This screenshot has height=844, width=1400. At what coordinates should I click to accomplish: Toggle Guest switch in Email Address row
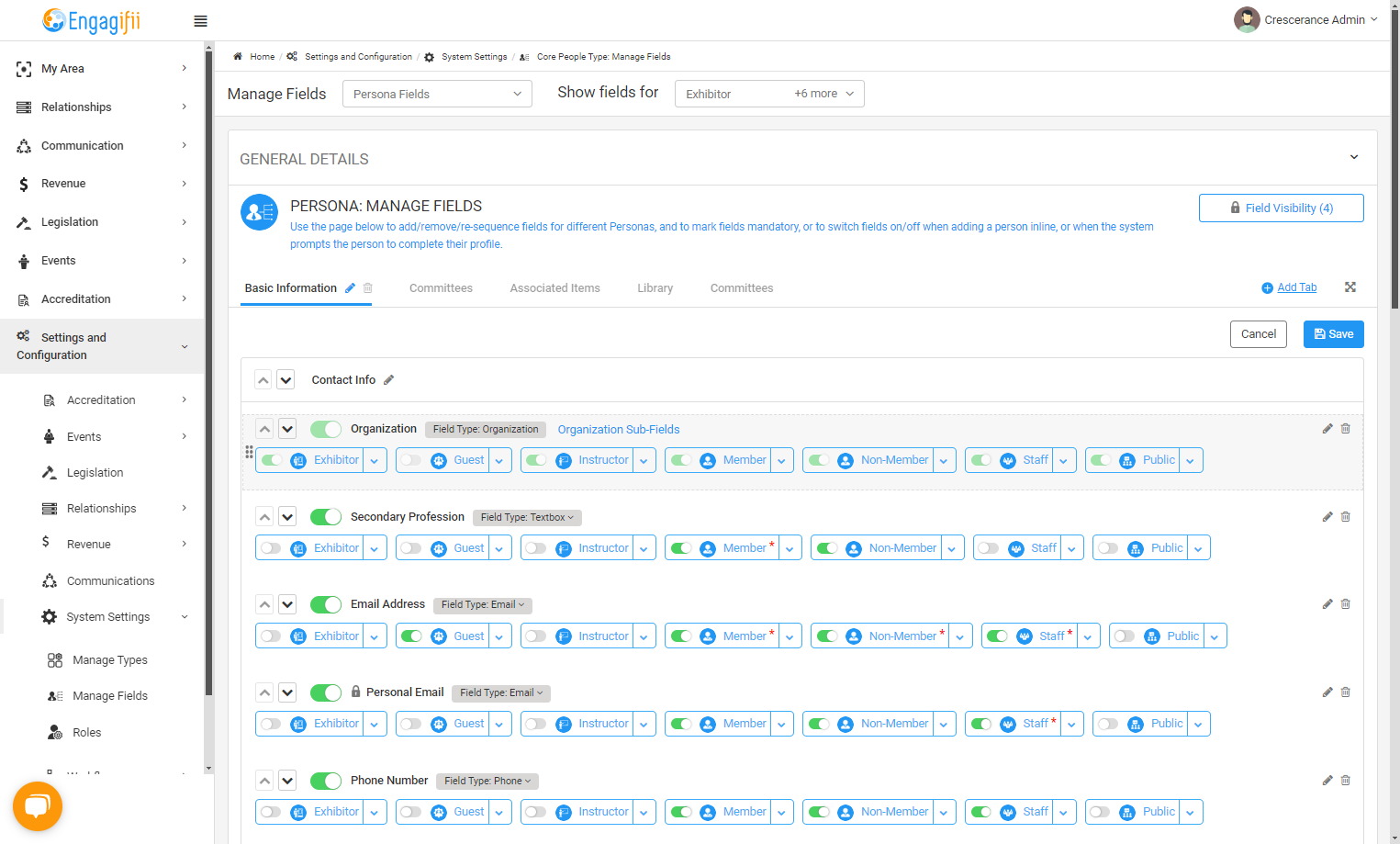411,636
